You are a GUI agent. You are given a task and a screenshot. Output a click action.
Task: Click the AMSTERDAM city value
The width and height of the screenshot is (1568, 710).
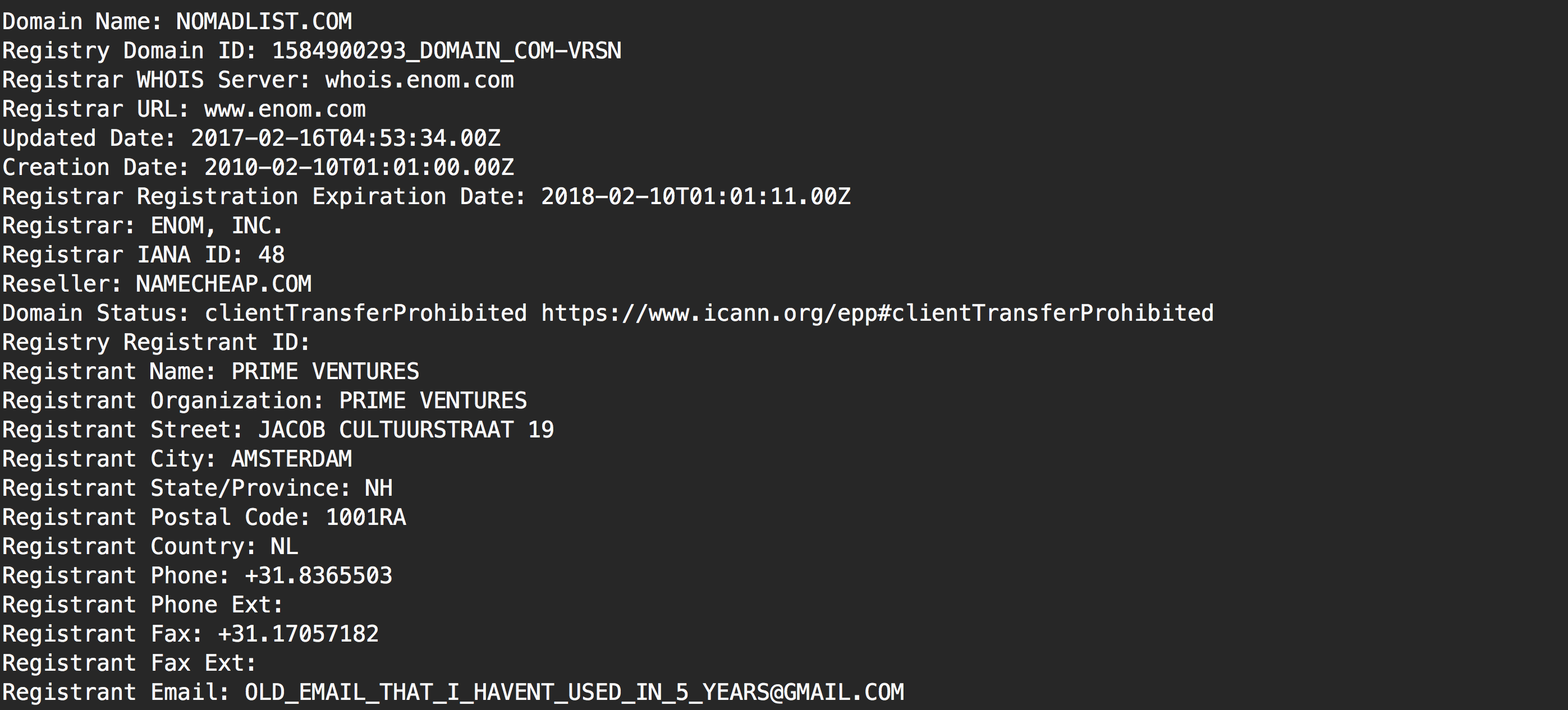pos(292,459)
